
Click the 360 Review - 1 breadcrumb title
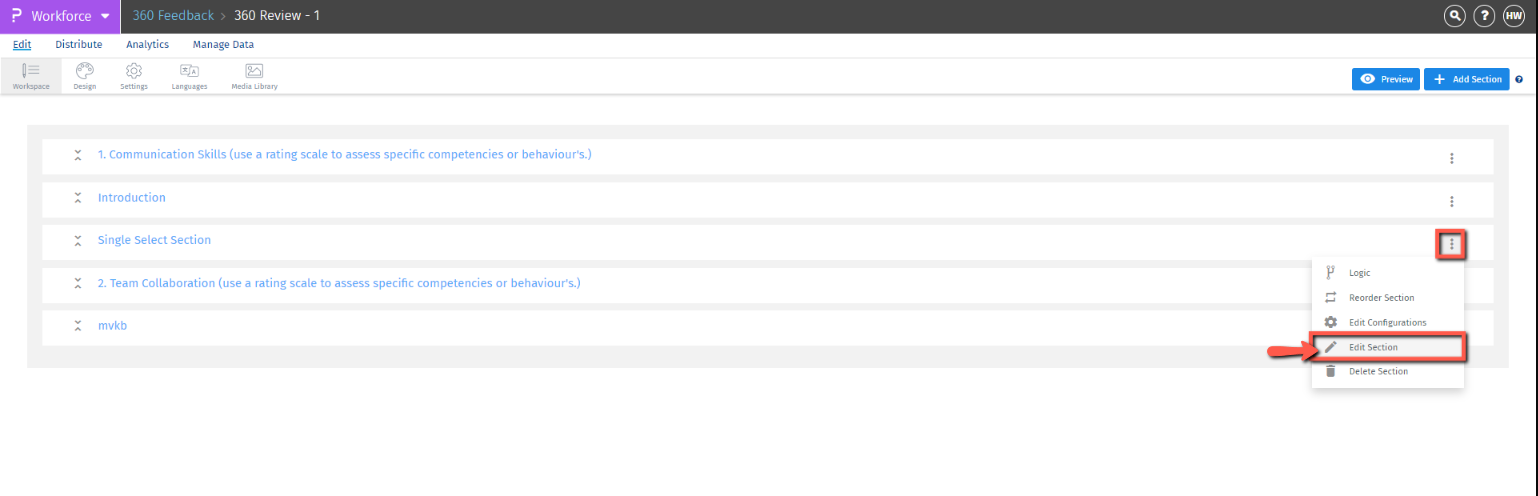277,16
